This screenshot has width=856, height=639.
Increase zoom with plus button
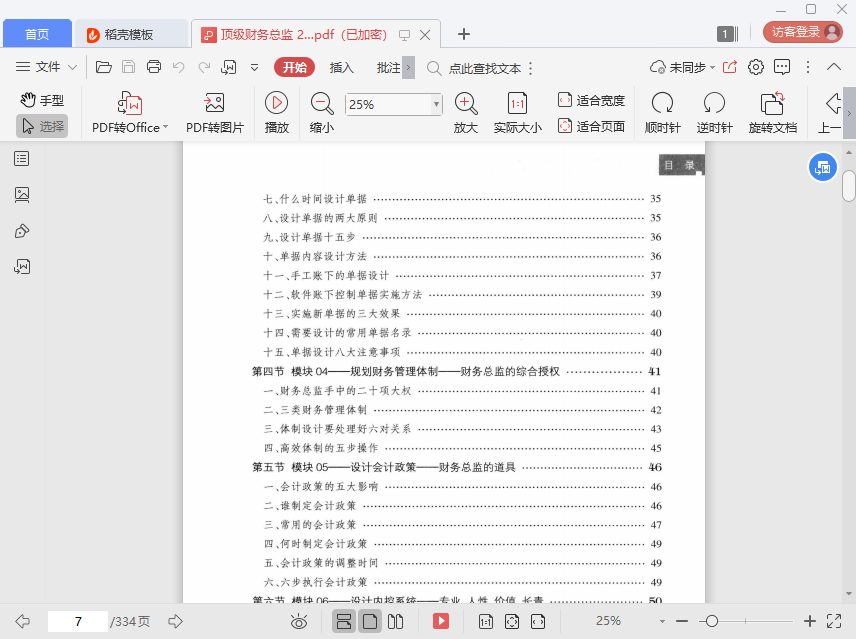click(810, 621)
